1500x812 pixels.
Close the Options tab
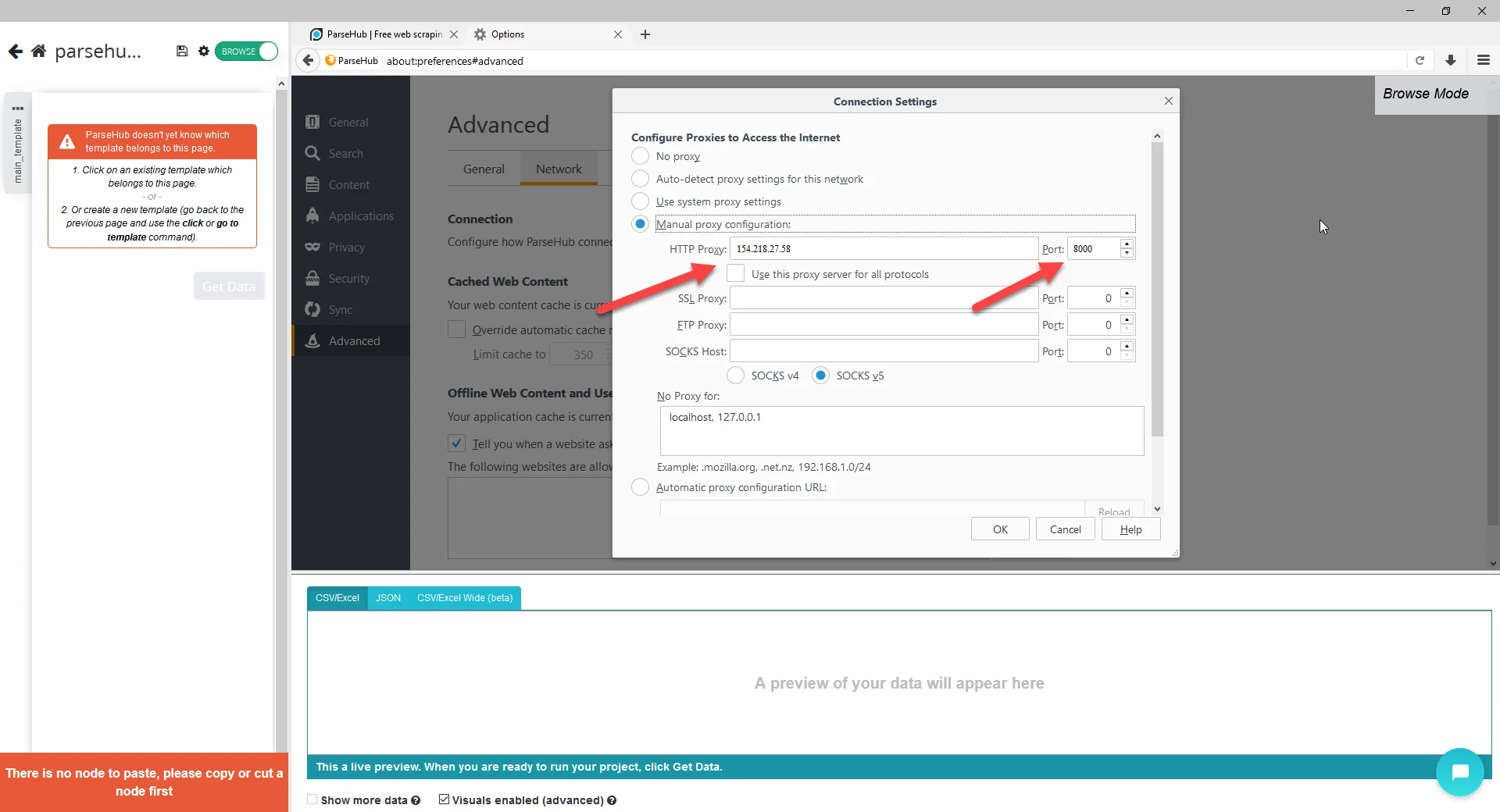pyautogui.click(x=618, y=34)
